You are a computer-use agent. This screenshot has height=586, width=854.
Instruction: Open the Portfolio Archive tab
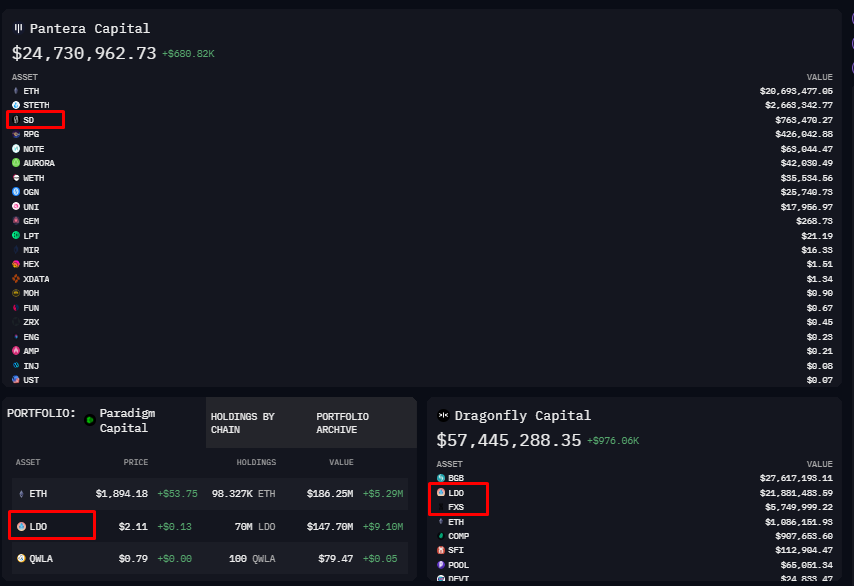(343, 423)
